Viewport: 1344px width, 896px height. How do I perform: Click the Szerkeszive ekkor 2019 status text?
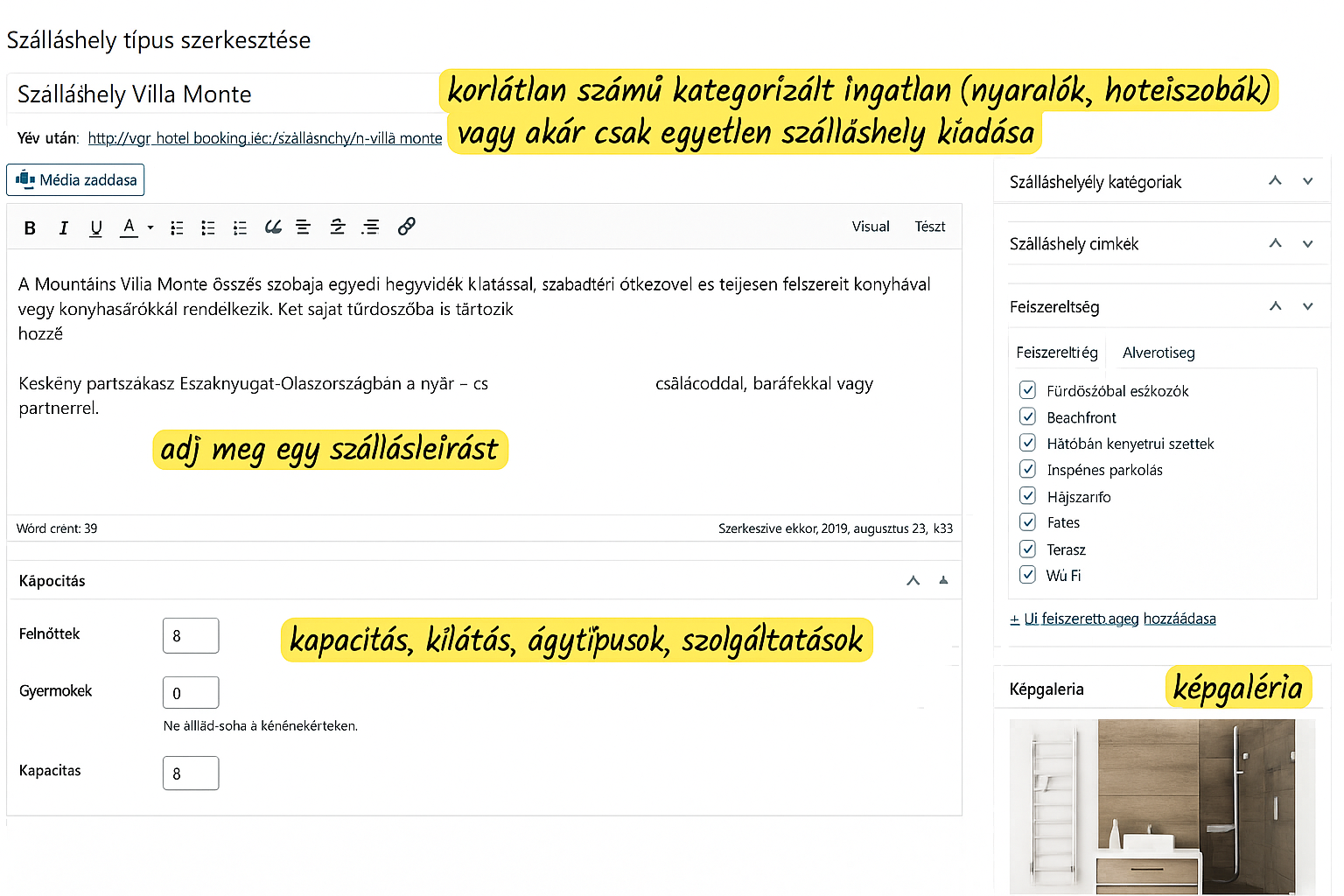point(836,528)
